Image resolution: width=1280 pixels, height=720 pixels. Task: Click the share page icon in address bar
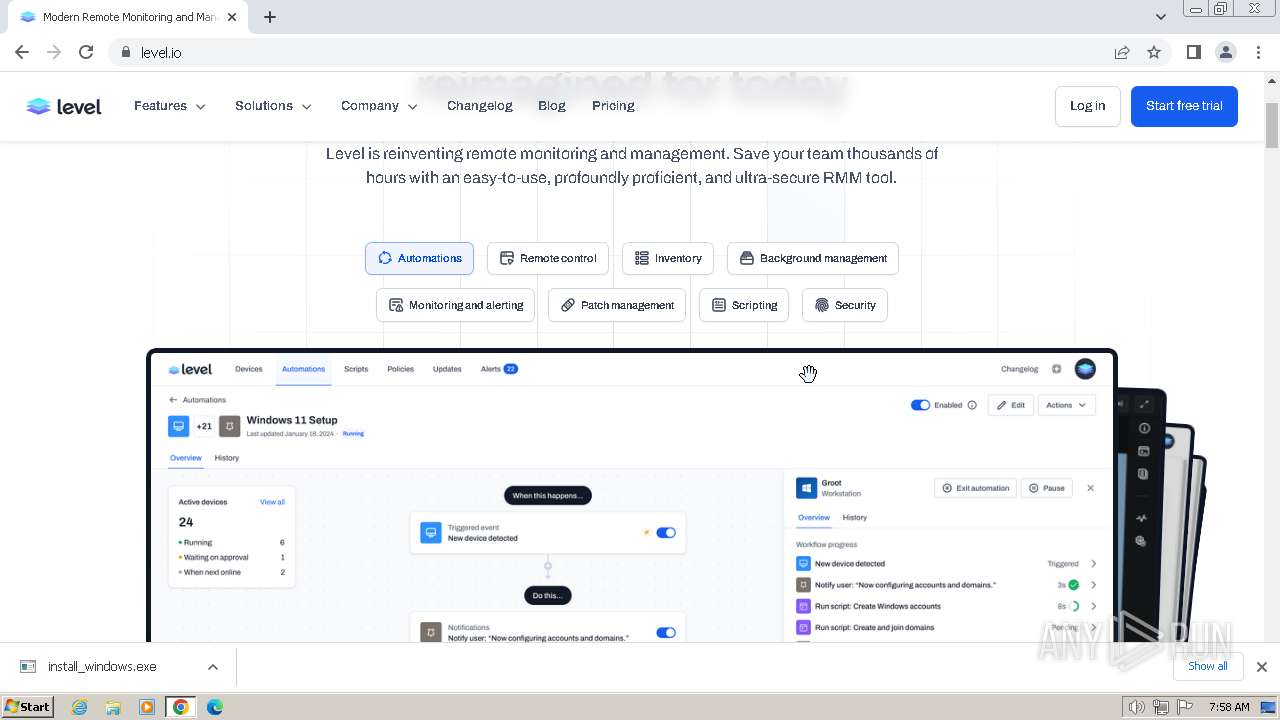[1122, 52]
